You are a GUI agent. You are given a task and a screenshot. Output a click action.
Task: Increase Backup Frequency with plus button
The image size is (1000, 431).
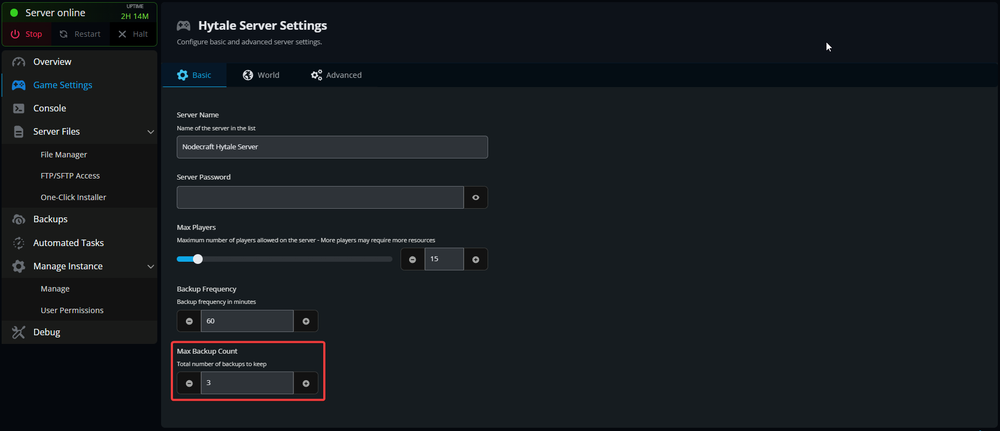tap(306, 321)
